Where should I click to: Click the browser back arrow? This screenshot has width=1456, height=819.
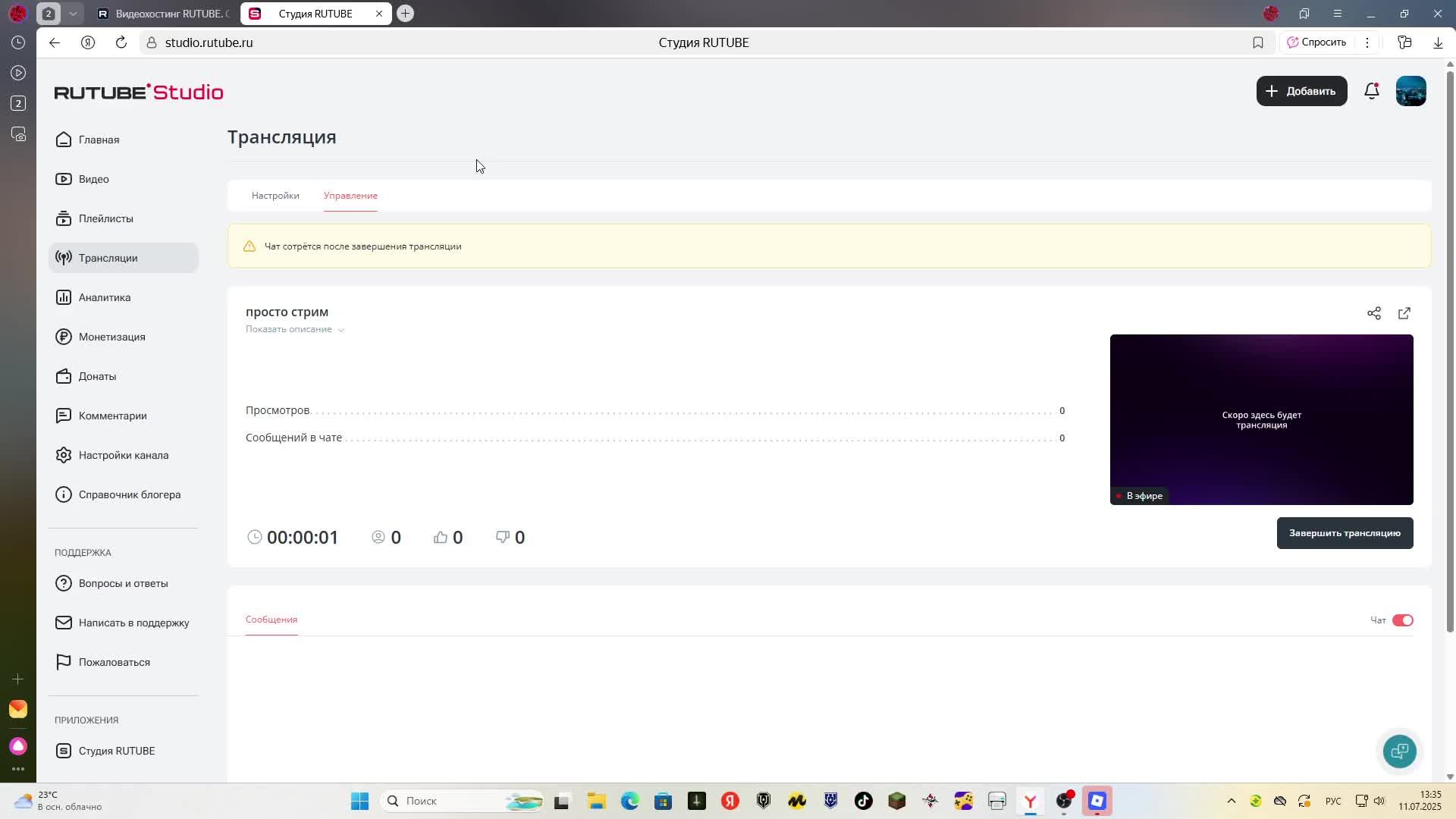[x=55, y=42]
